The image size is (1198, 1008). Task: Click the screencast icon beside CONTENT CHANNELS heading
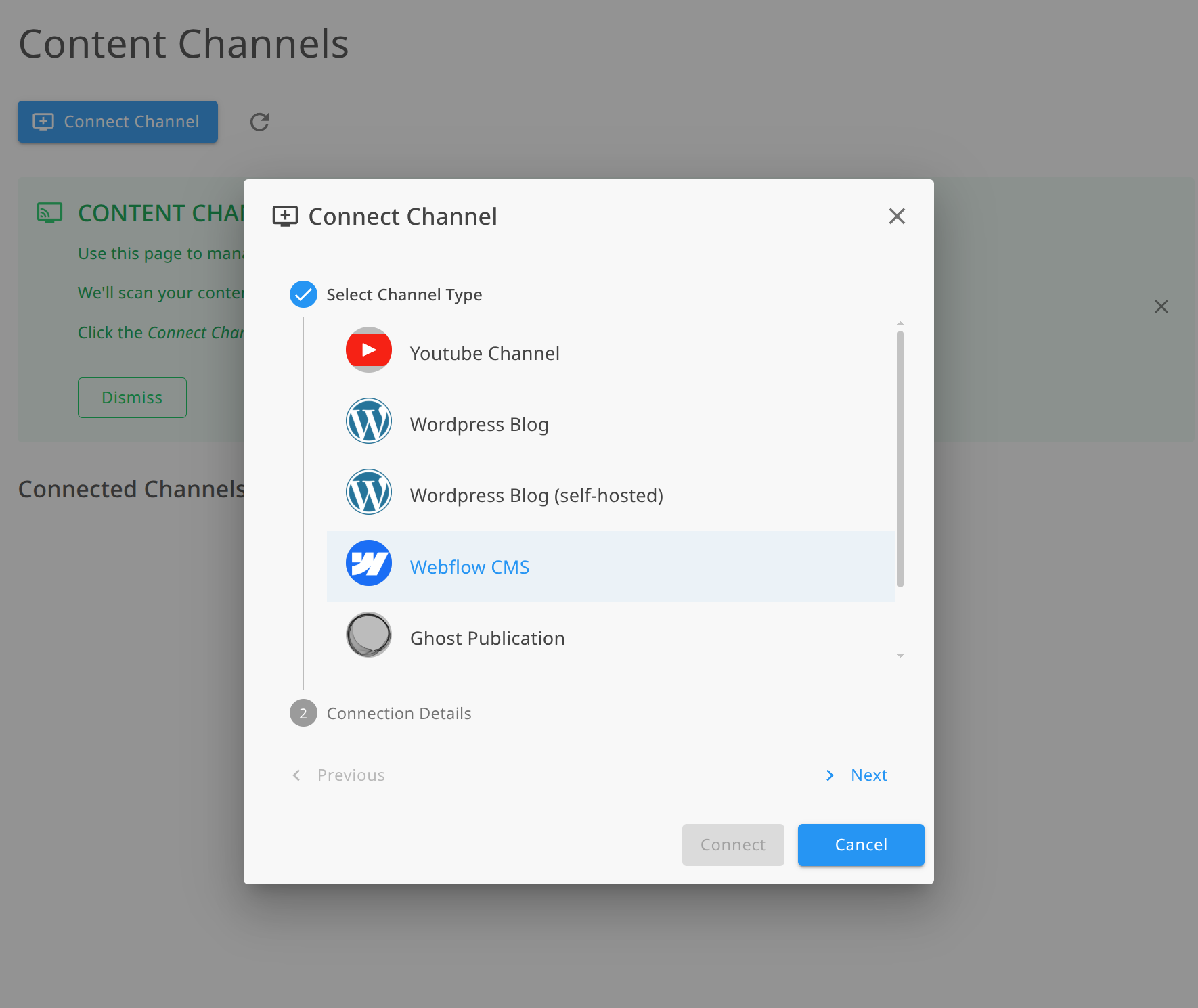point(49,212)
